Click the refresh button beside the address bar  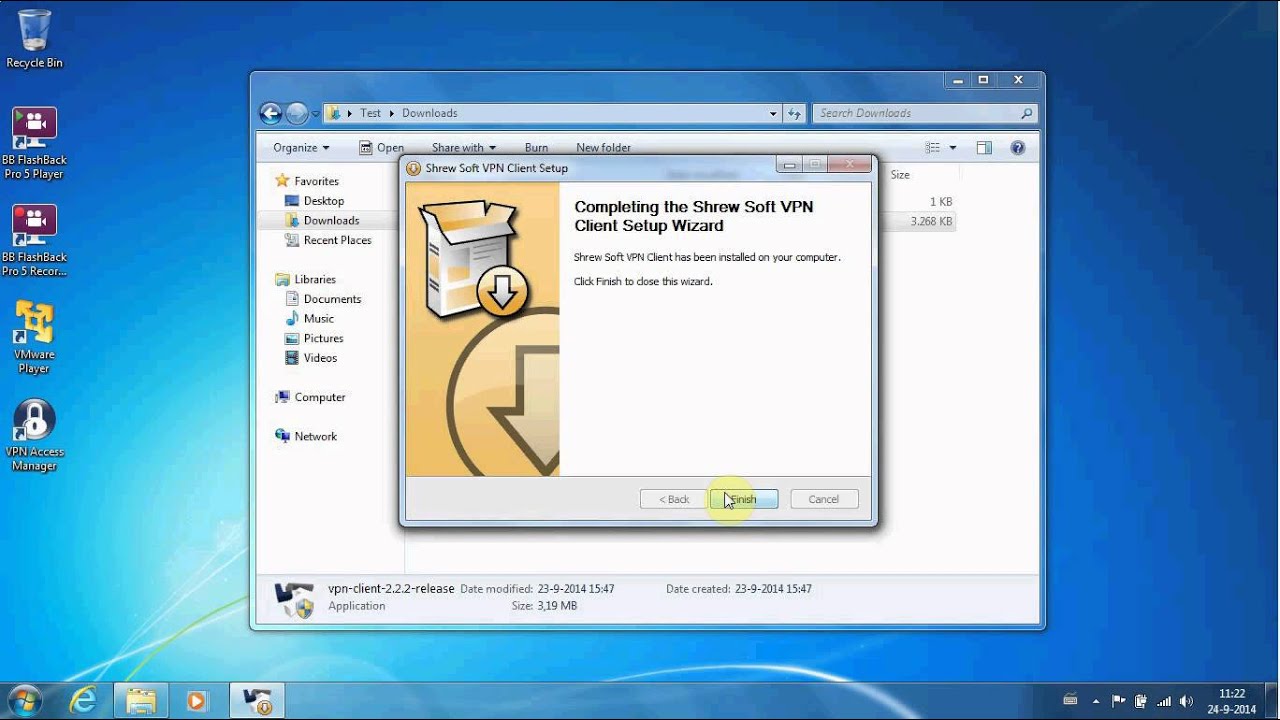point(795,113)
